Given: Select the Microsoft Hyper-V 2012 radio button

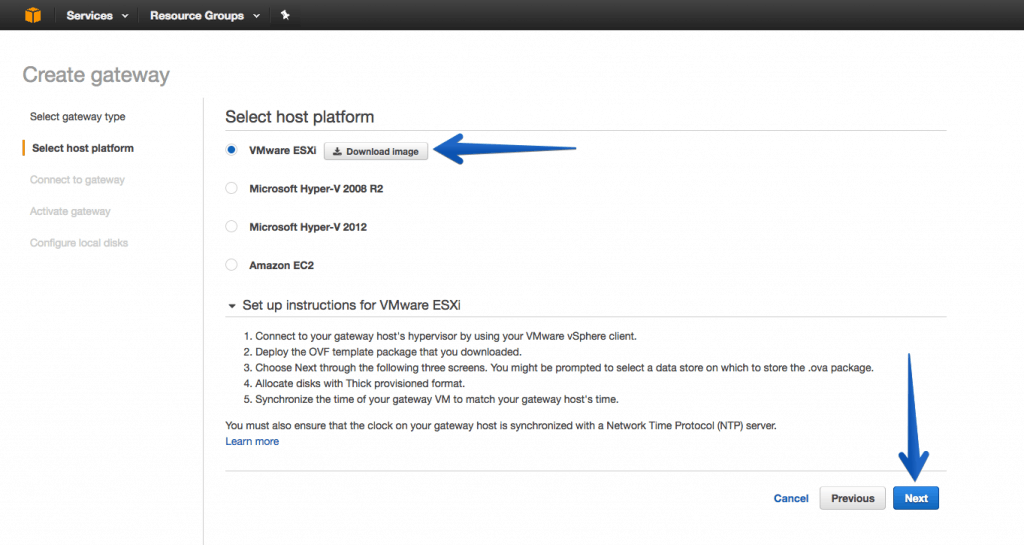Looking at the screenshot, I should coord(231,226).
